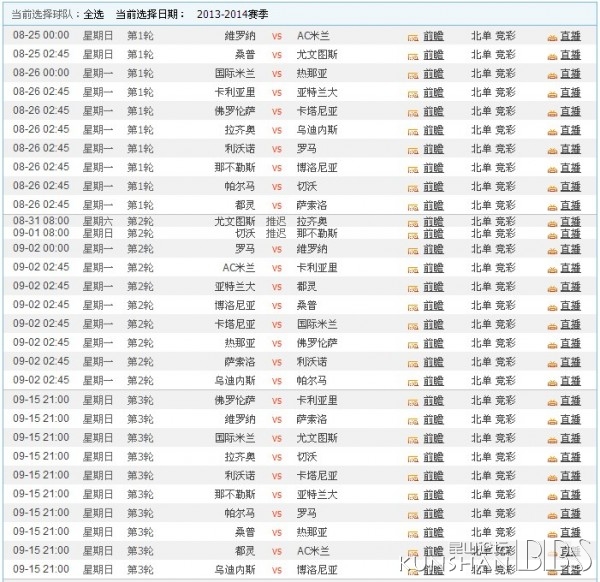Select 北单 in 罗马 vs 维罗纳 row
The width and height of the screenshot is (600, 582).
[481, 249]
